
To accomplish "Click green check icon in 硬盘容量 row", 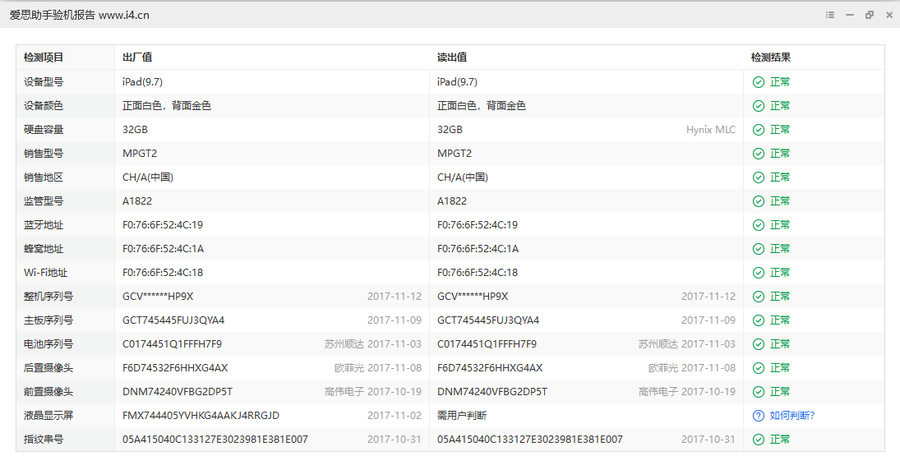I will point(758,130).
